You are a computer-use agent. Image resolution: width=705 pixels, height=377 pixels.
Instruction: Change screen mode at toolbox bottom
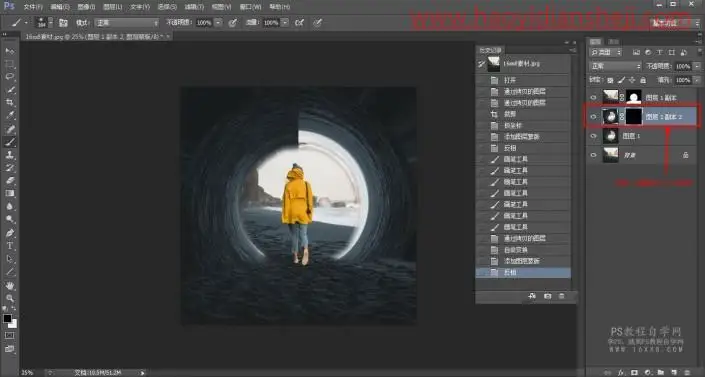tap(10, 349)
